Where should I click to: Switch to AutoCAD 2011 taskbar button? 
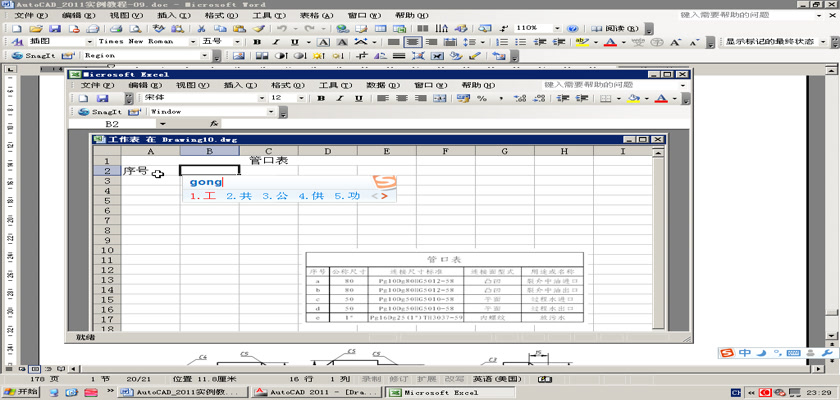[x=317, y=393]
